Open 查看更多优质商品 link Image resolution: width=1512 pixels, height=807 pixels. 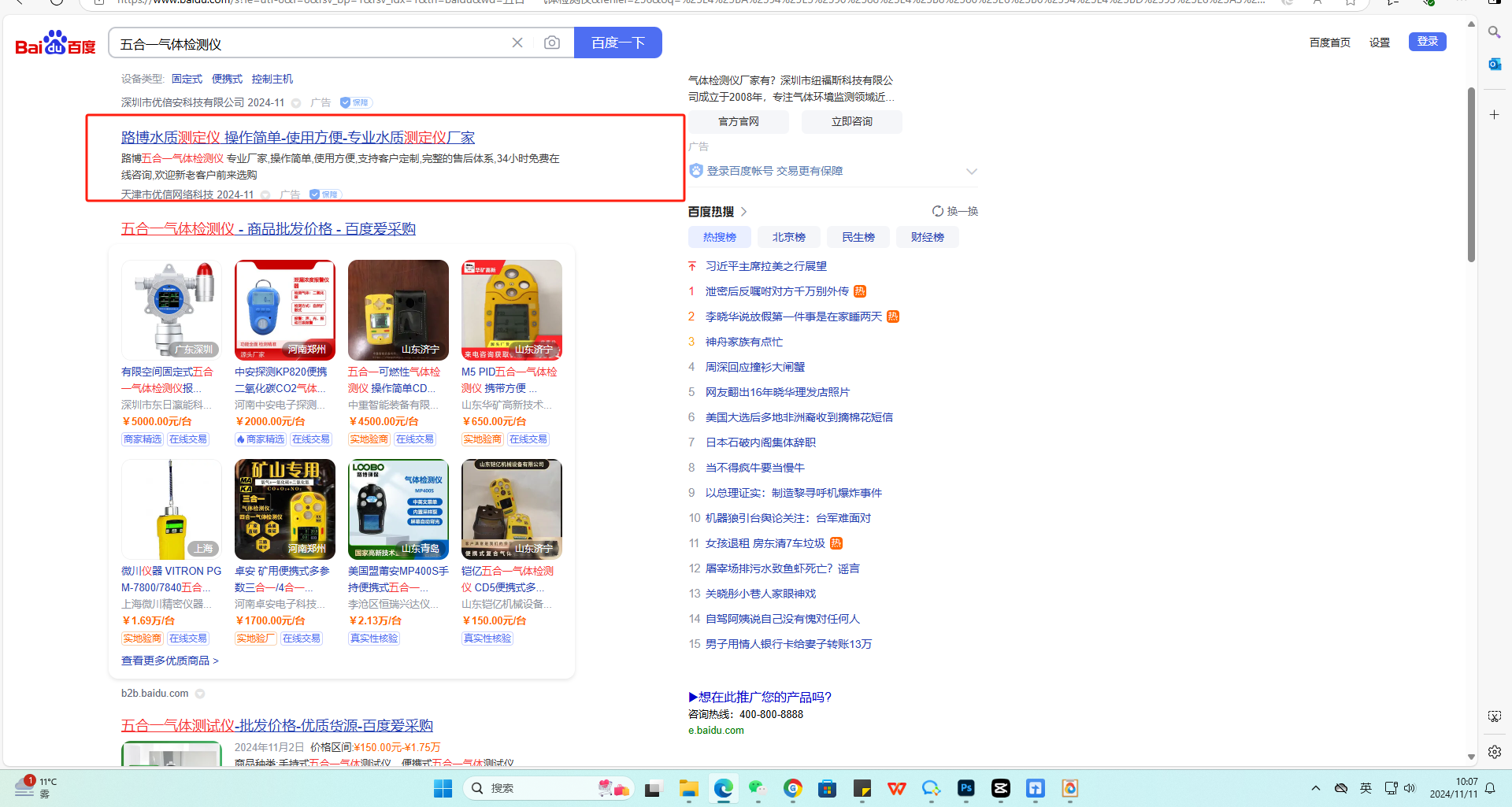click(x=169, y=661)
